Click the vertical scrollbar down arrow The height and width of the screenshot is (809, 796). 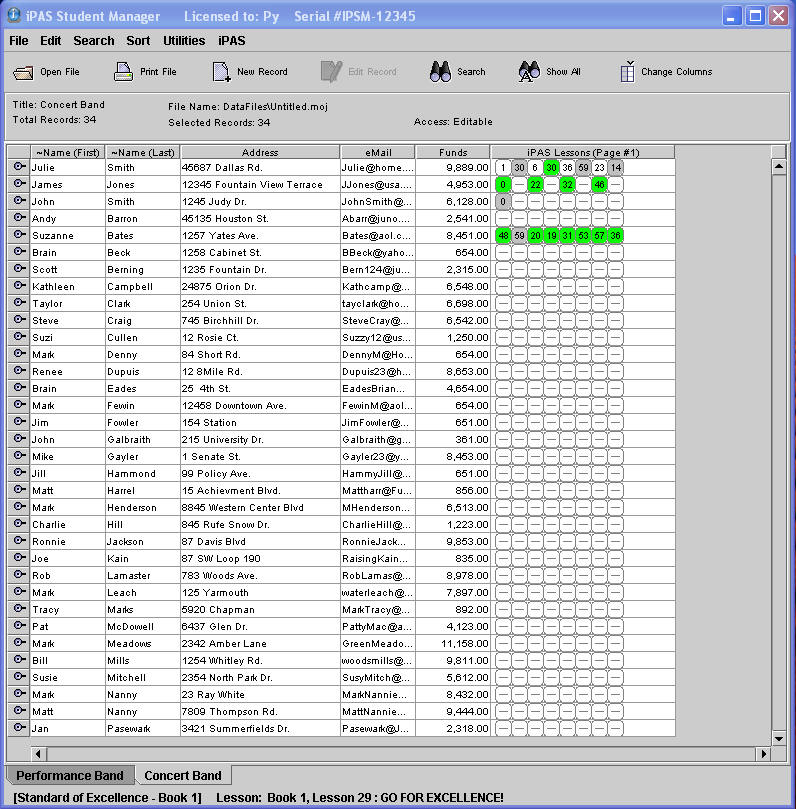779,738
